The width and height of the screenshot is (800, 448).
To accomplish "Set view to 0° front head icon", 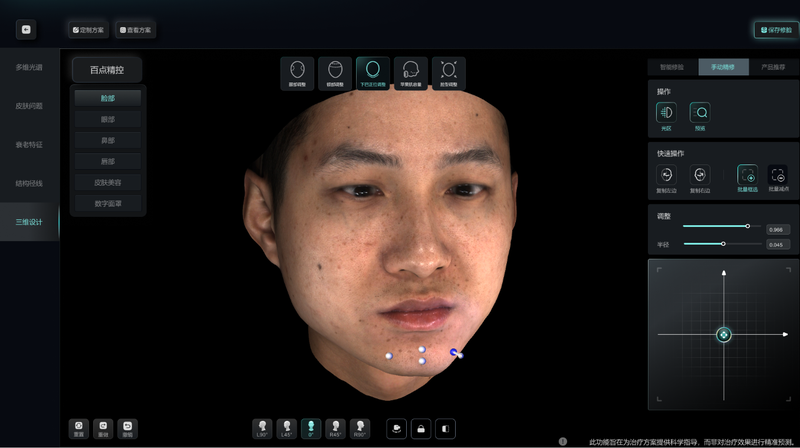I will (x=311, y=429).
